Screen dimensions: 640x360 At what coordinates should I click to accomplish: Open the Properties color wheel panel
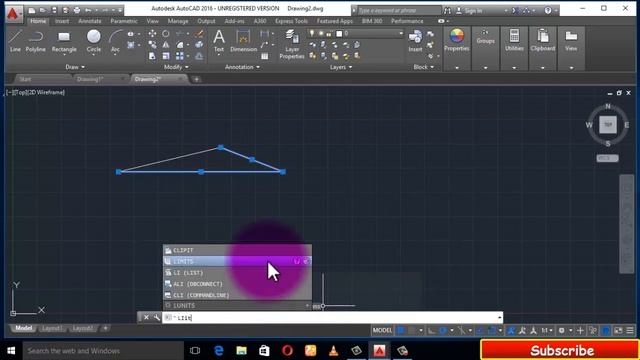pos(456,40)
